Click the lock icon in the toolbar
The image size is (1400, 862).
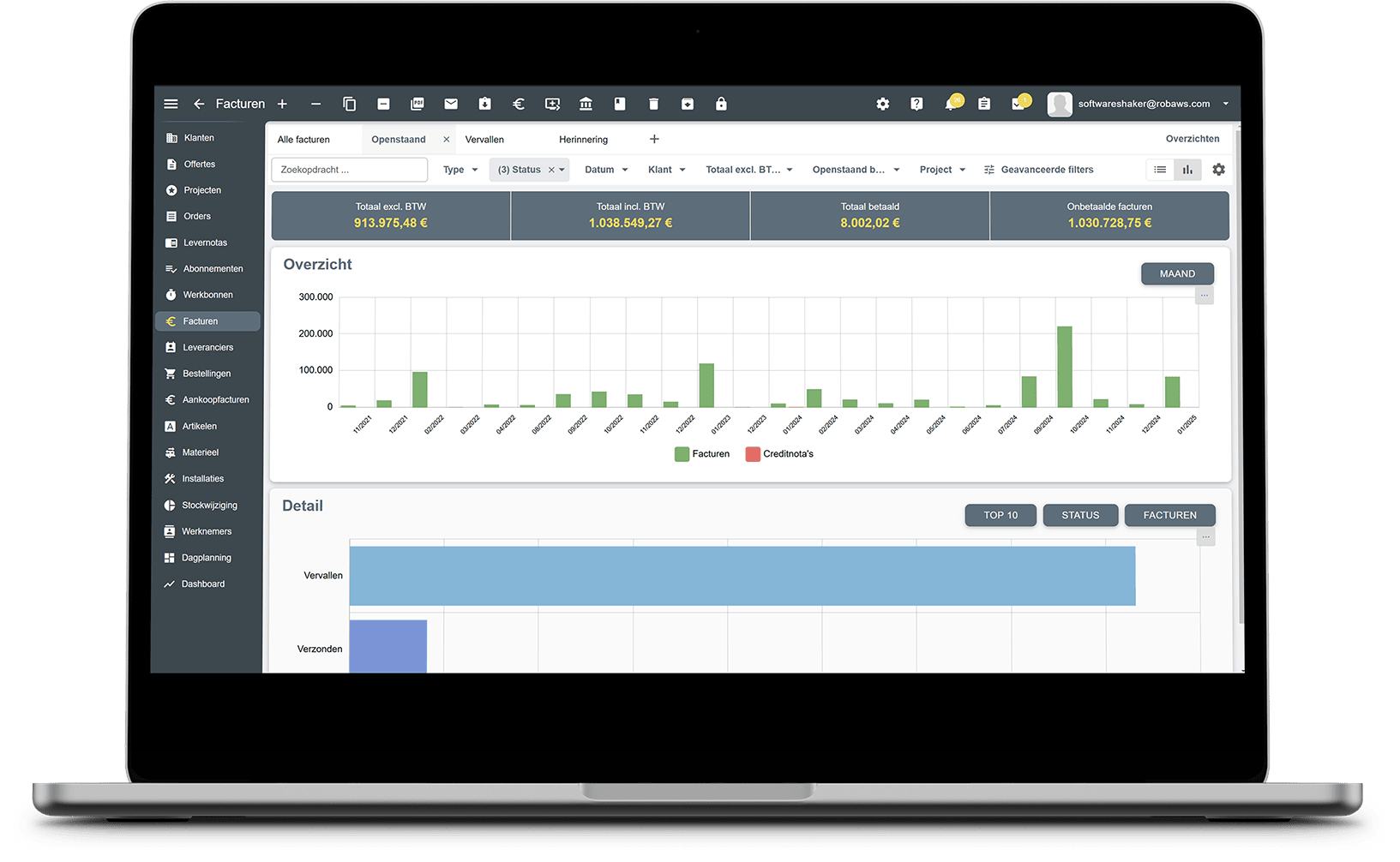[721, 104]
